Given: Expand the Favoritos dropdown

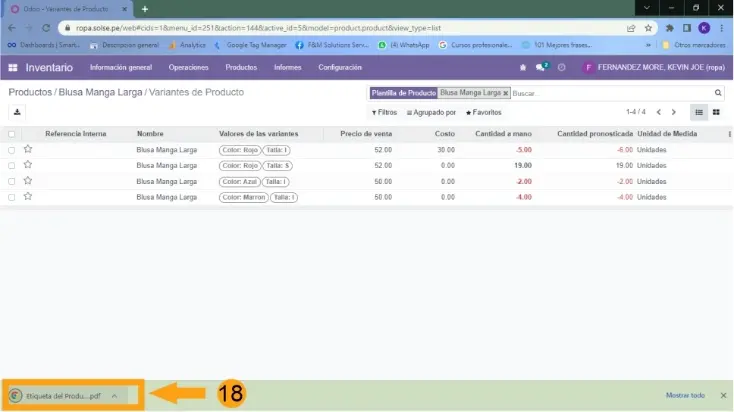Looking at the screenshot, I should (x=484, y=113).
